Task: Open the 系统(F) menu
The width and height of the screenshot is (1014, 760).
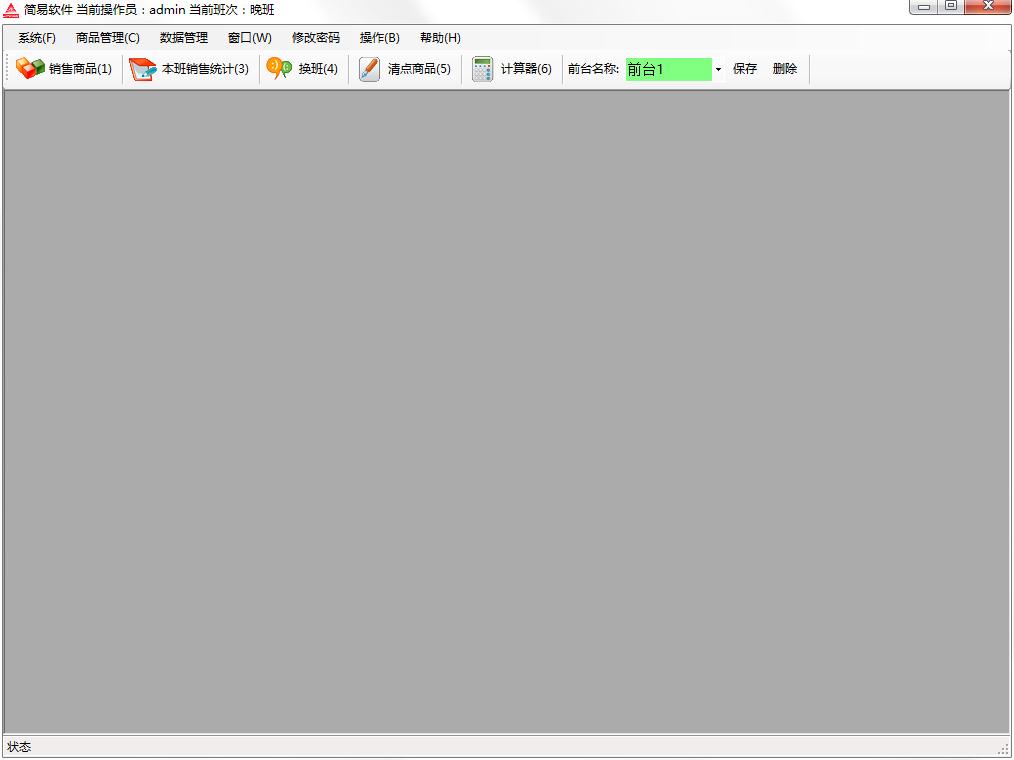Action: (37, 38)
